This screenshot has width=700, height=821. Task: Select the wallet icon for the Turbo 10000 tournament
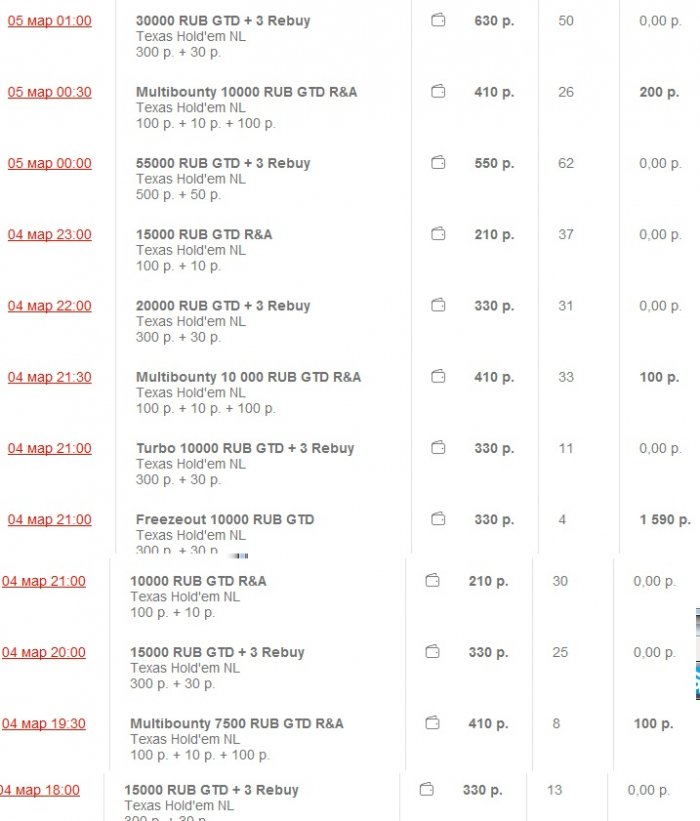tap(438, 448)
